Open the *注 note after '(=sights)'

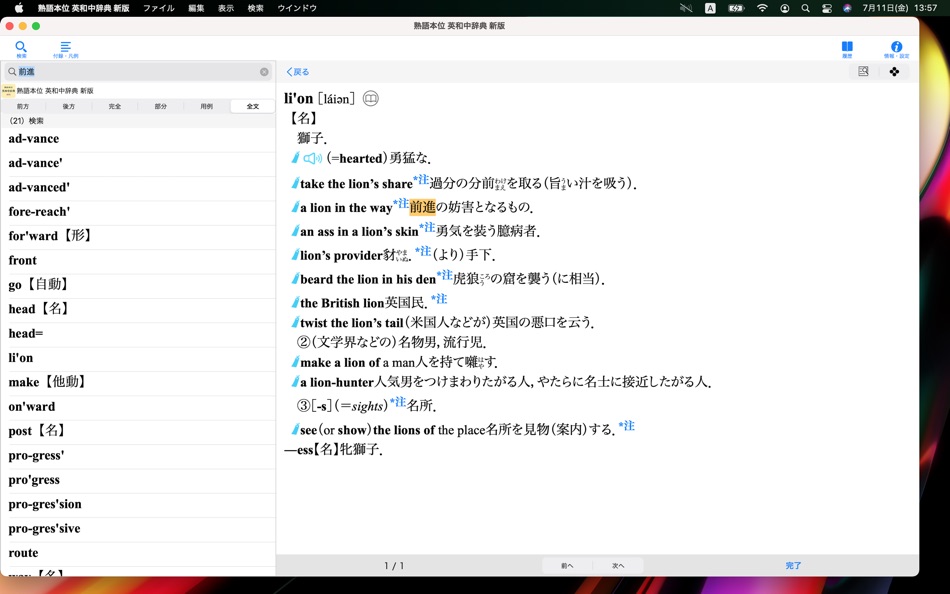[398, 402]
